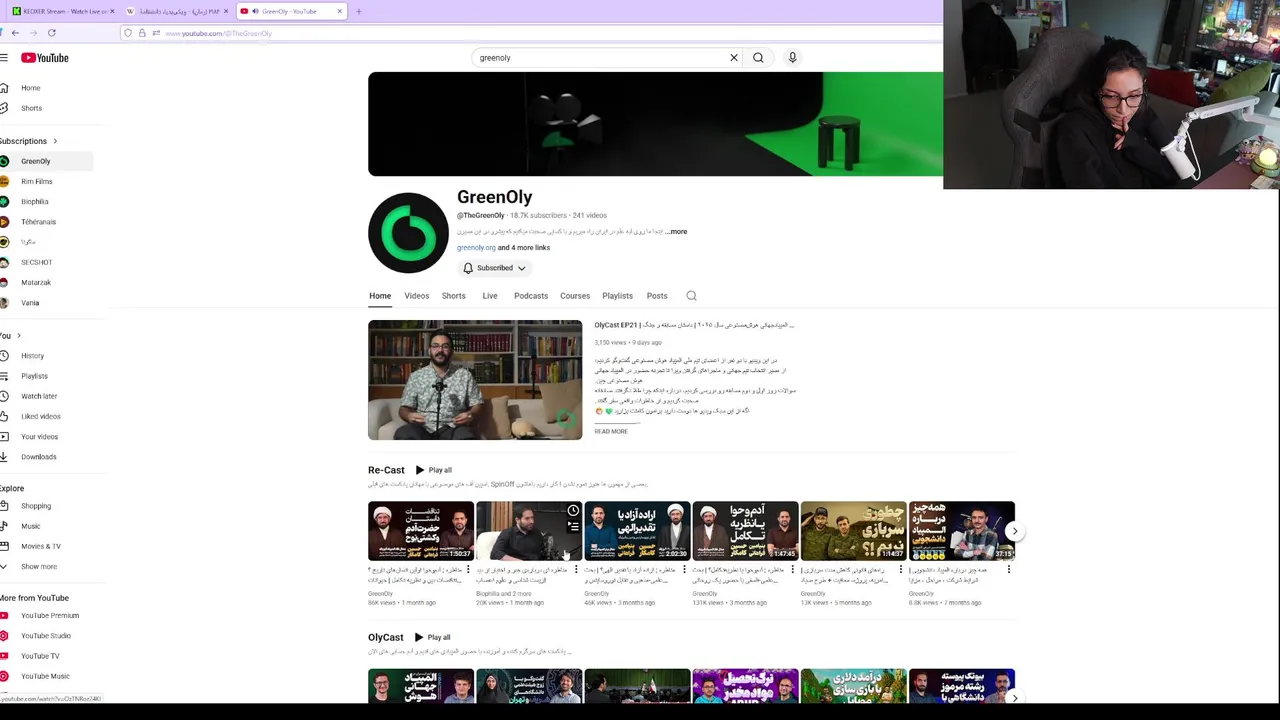Expand the You section chevron
This screenshot has height=720, width=1280.
[18, 336]
